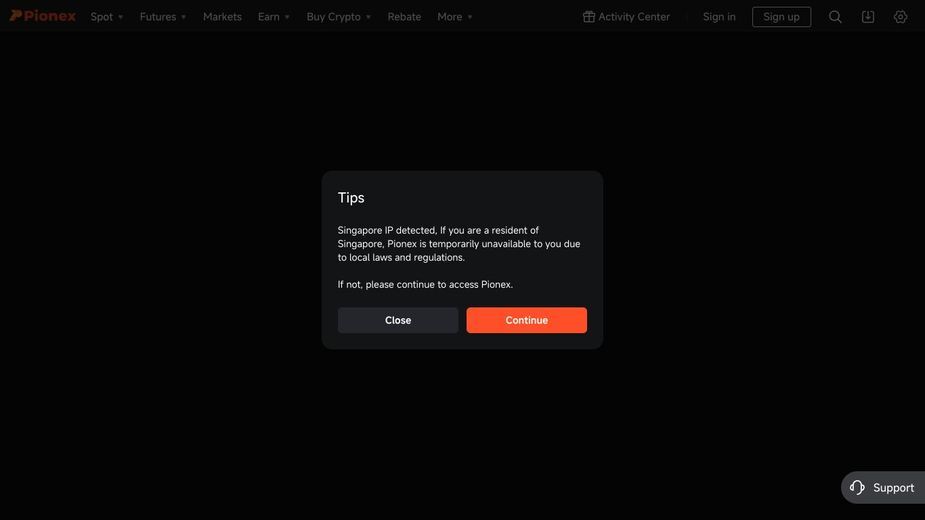
Task: Click the 'Singapore IP detected' message
Action: 459,244
